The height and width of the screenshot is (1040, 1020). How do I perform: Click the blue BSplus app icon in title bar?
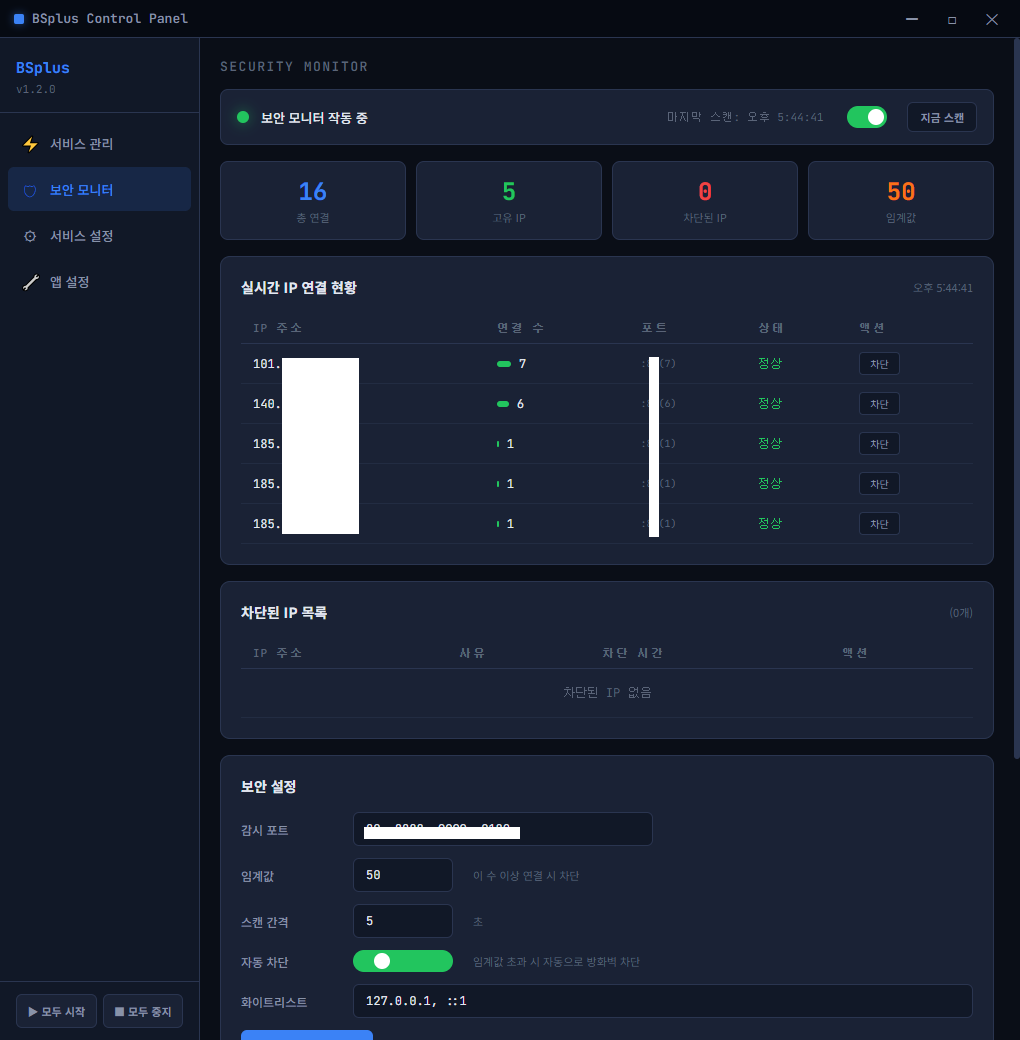[19, 19]
